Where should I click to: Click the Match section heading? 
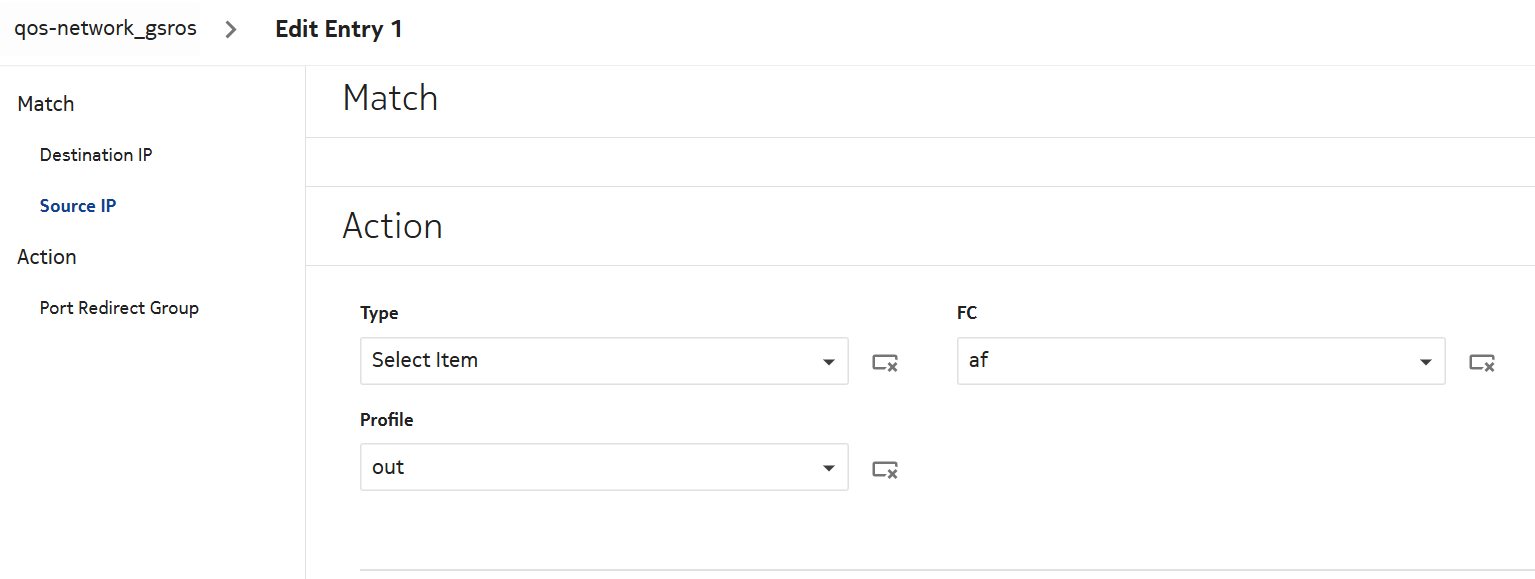(390, 98)
